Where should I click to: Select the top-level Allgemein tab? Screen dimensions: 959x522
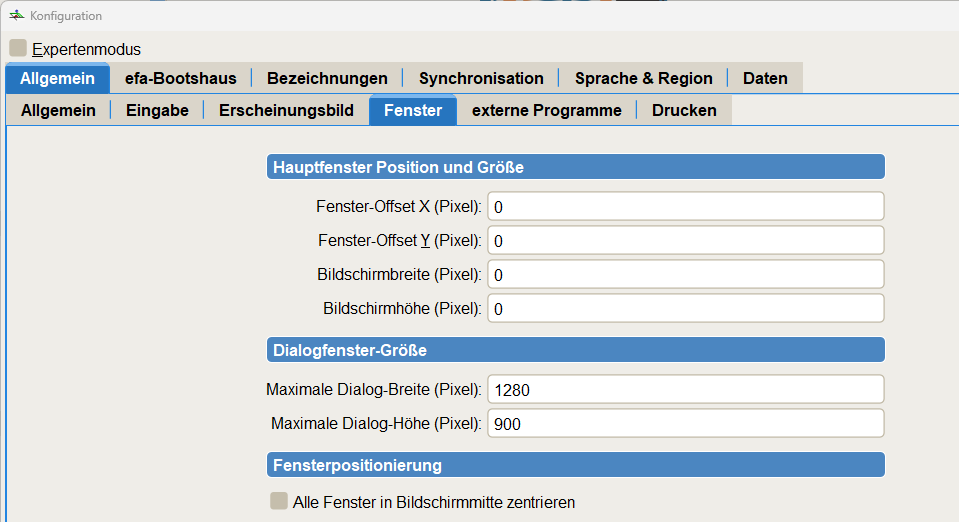click(x=57, y=78)
